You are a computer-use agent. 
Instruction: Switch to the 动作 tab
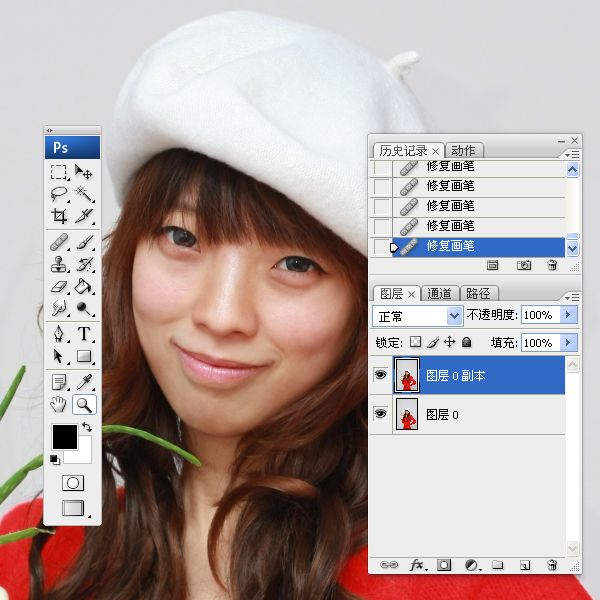pyautogui.click(x=463, y=151)
